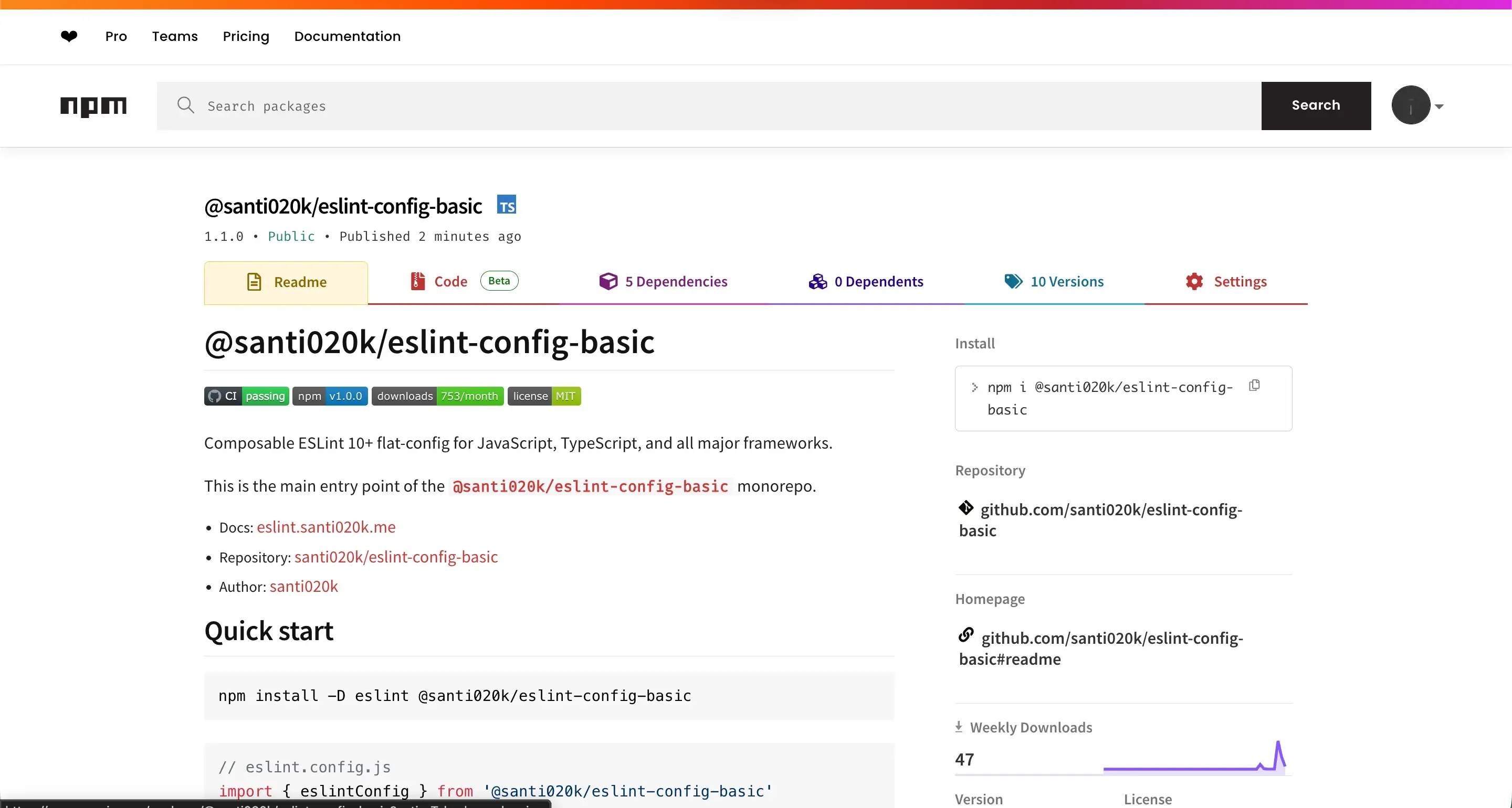This screenshot has width=1512, height=808.
Task: Select Pricing in the top navigation
Action: [x=245, y=36]
